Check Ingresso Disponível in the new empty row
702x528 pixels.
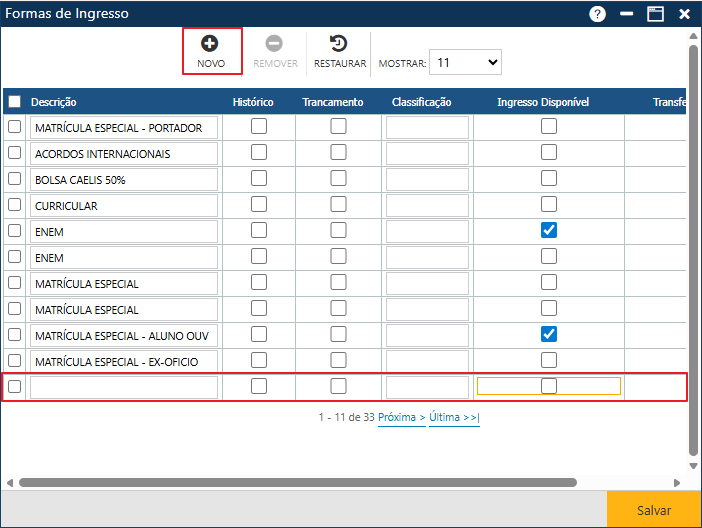click(x=549, y=386)
